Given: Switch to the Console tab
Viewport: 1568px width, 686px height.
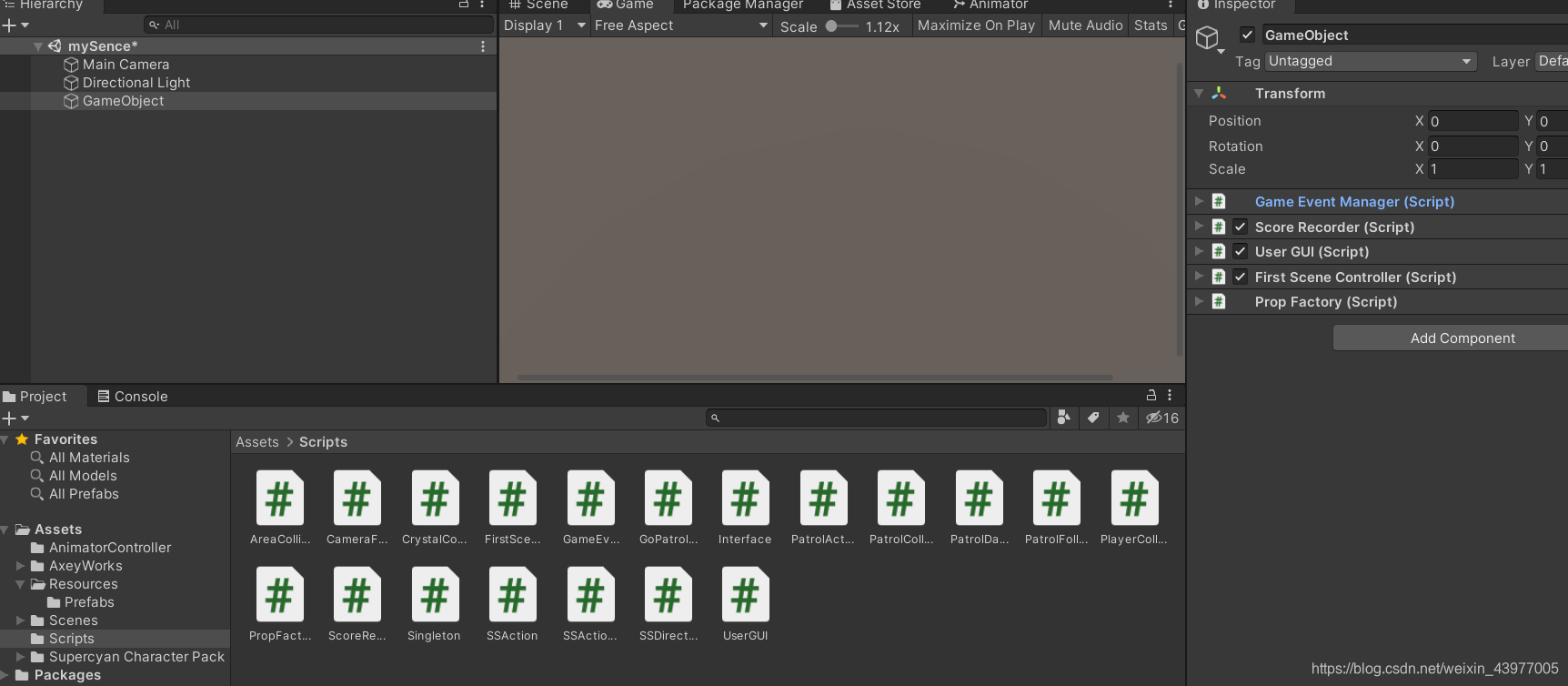Looking at the screenshot, I should [x=133, y=396].
